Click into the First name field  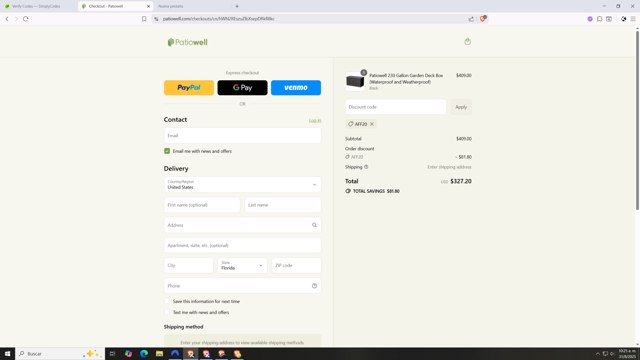(x=202, y=205)
